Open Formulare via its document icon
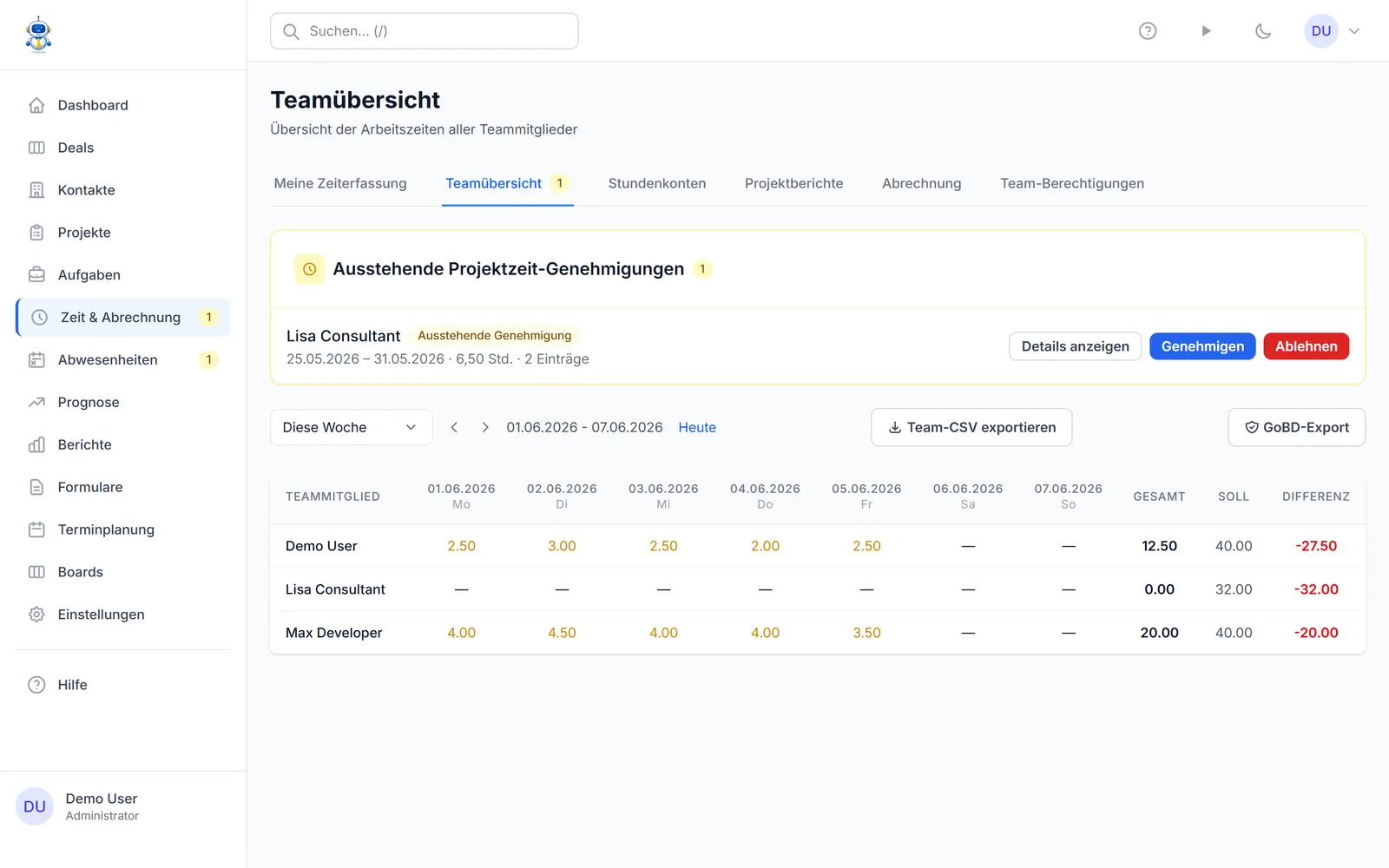Viewport: 1389px width, 868px height. pos(36,488)
